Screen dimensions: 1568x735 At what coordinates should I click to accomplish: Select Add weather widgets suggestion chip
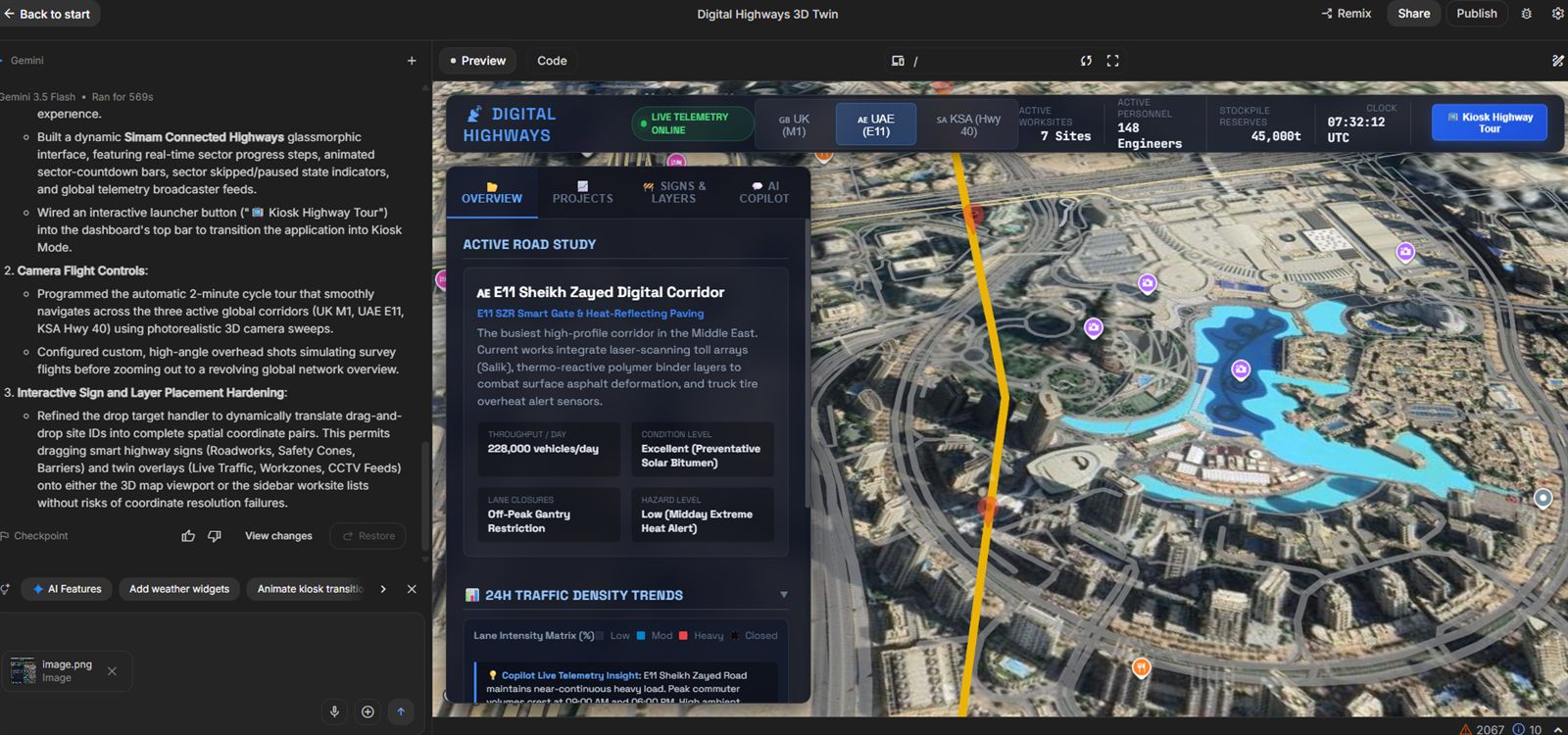[179, 589]
